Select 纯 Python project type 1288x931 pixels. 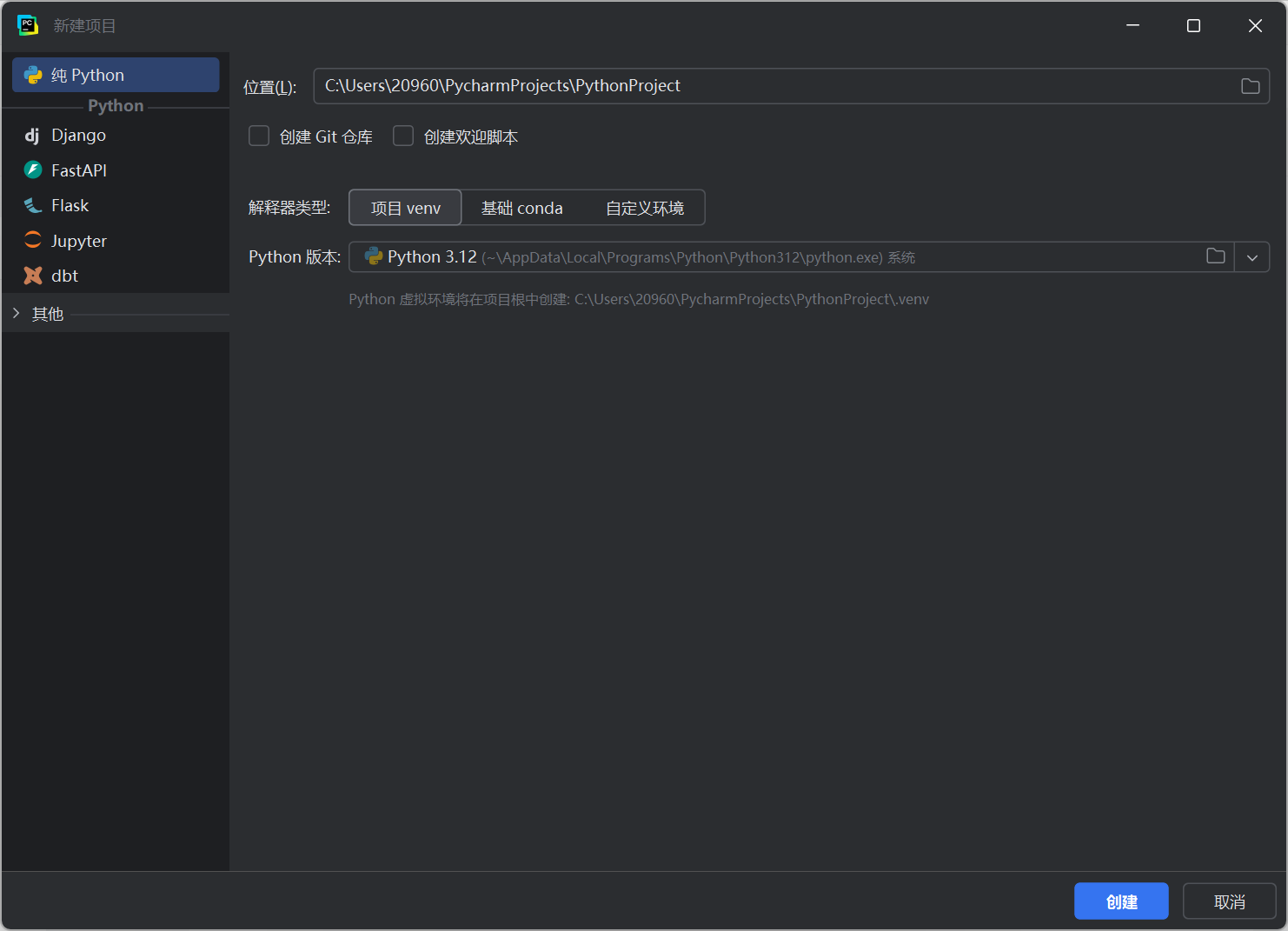pyautogui.click(x=116, y=75)
